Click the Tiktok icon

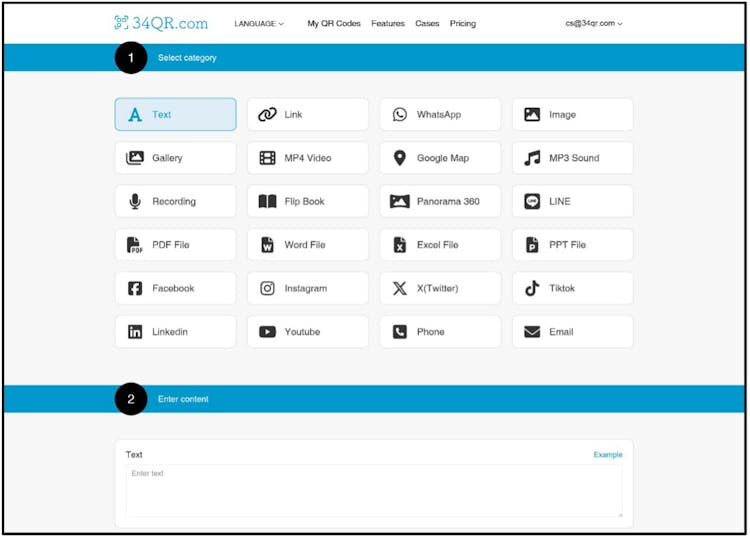click(532, 288)
